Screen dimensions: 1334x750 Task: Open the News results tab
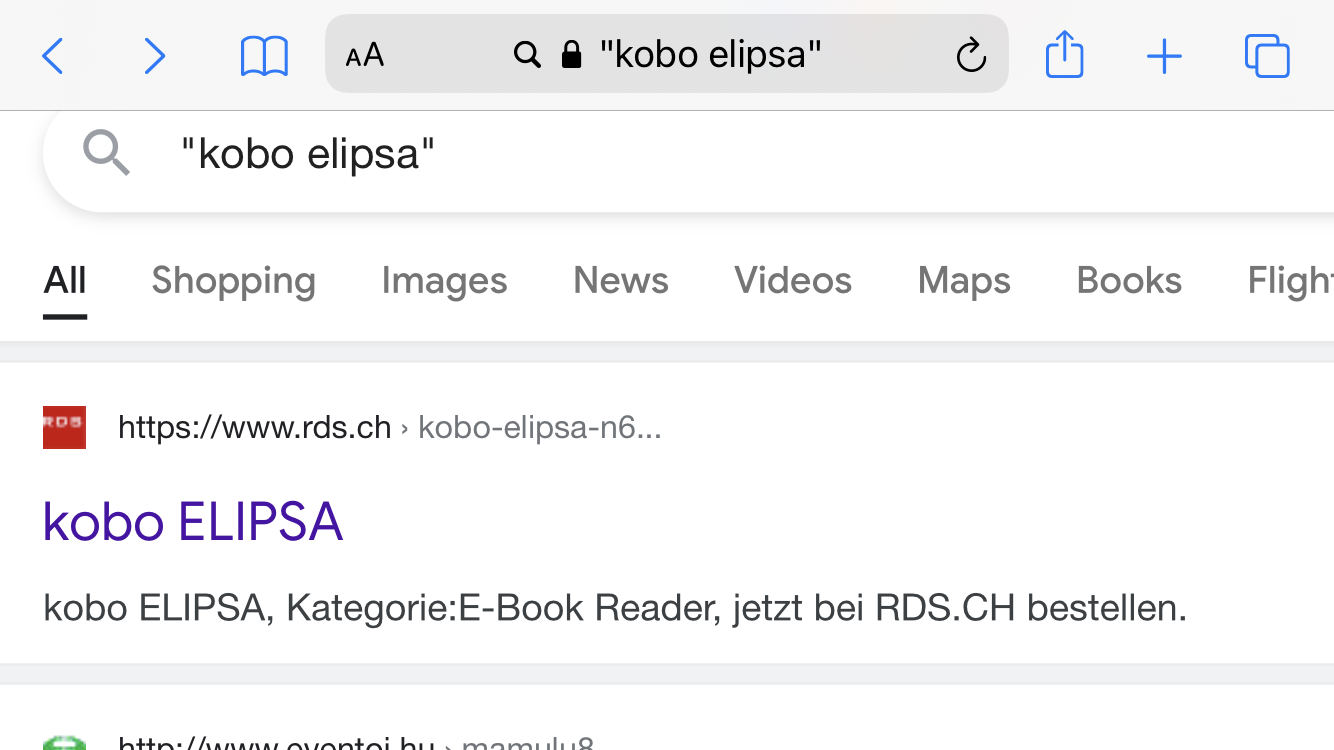pos(620,281)
